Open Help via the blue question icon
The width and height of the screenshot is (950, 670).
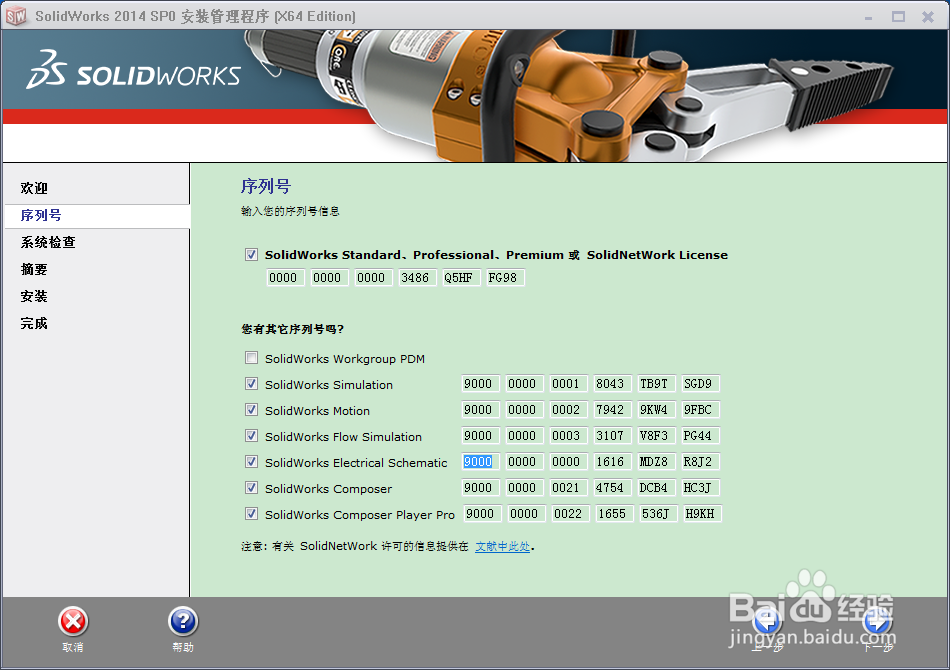(183, 622)
